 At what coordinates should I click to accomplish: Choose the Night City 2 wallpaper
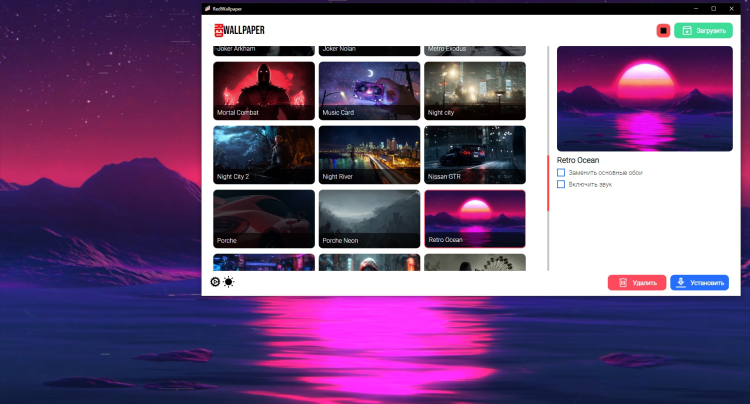click(x=264, y=155)
